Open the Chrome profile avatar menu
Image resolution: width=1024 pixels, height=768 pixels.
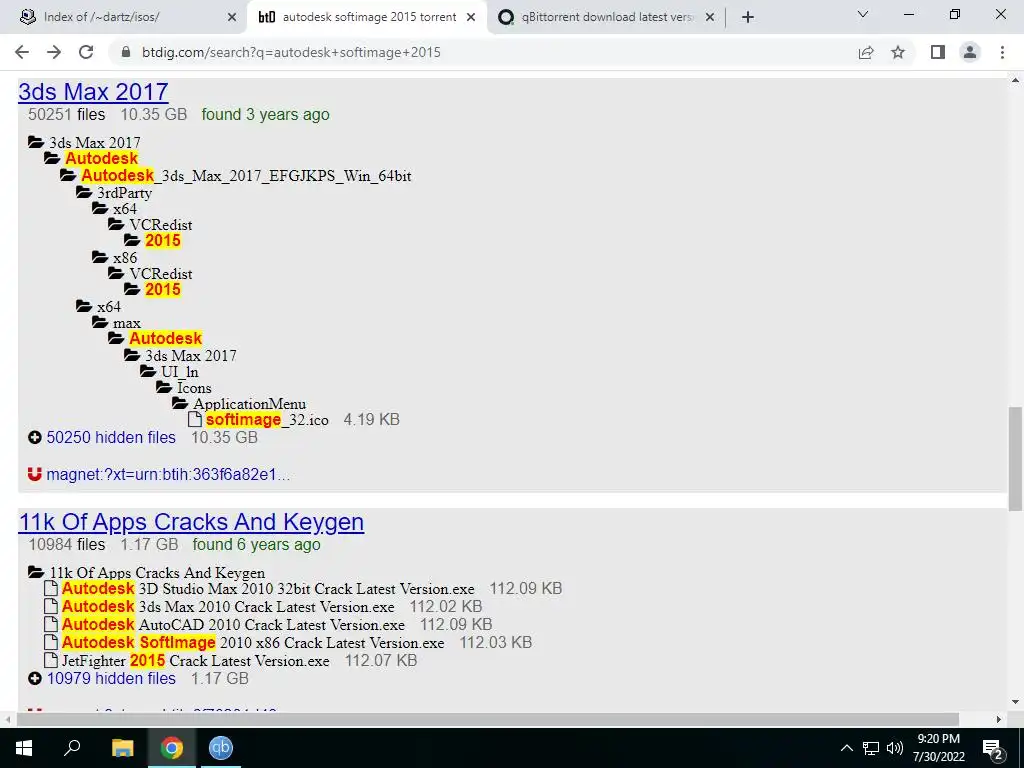coord(970,52)
